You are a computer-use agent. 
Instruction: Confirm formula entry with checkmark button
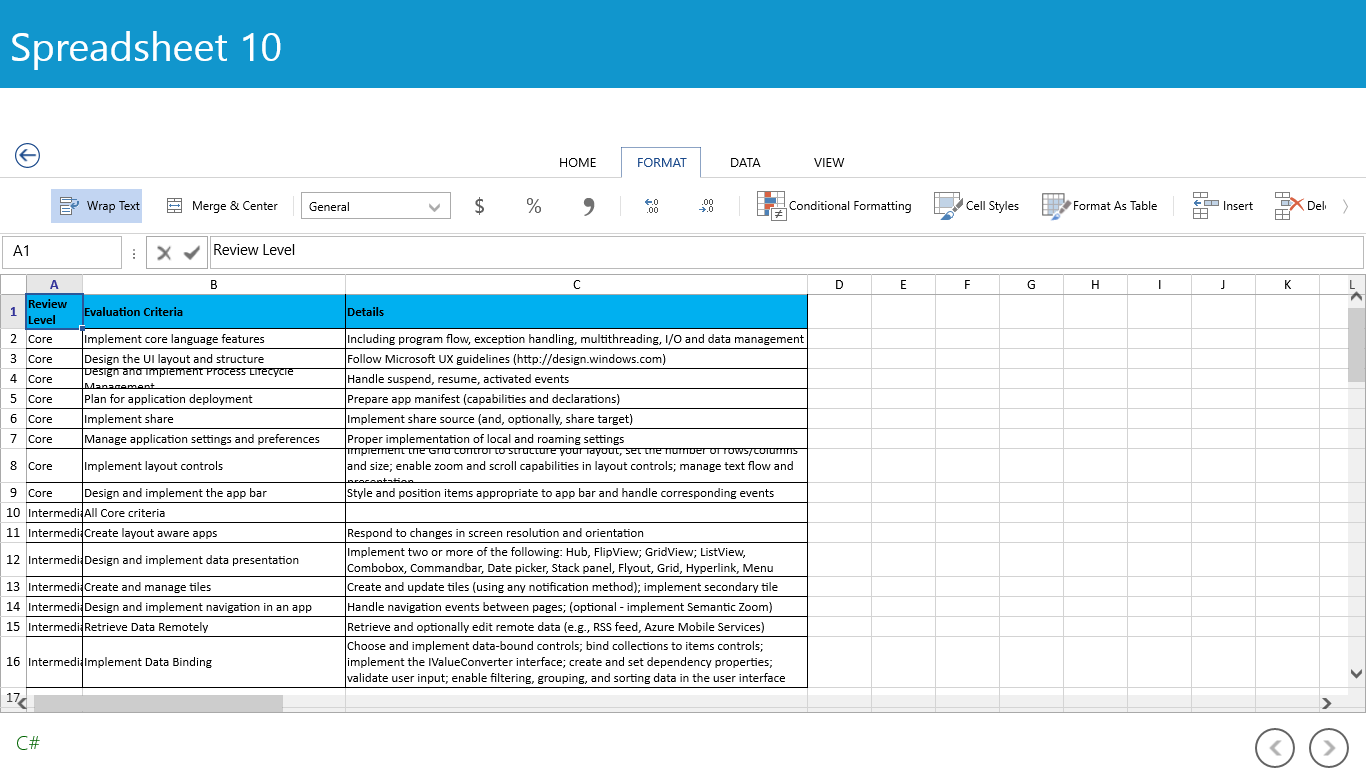coord(192,253)
